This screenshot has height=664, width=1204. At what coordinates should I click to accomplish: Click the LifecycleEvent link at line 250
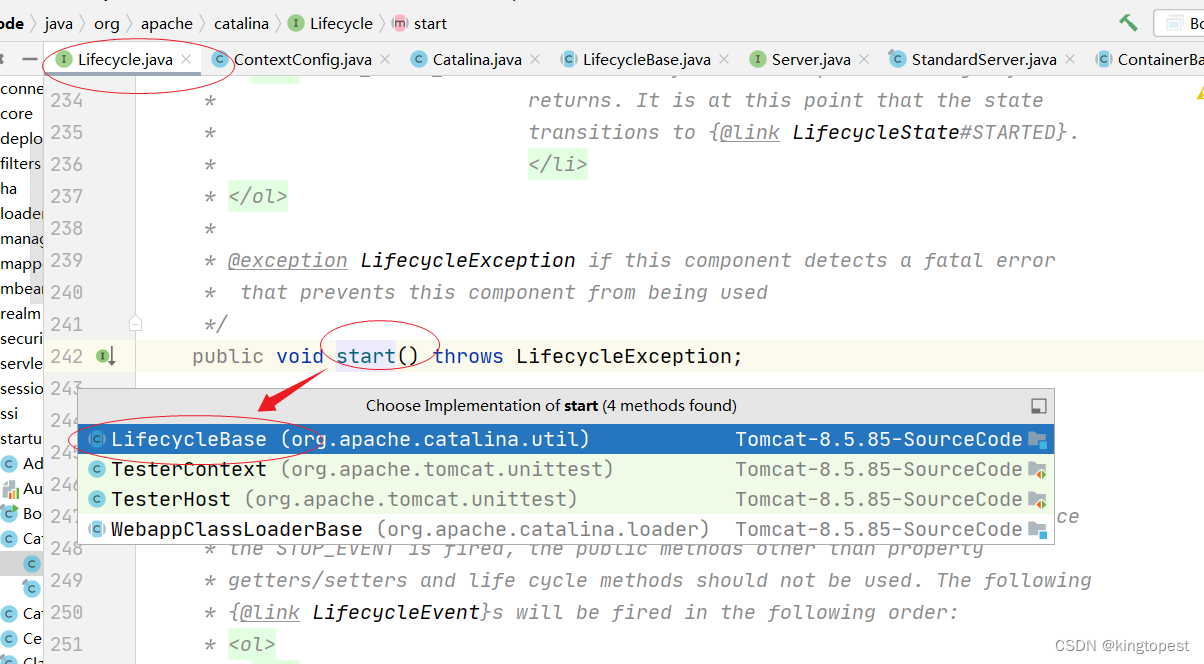click(397, 612)
